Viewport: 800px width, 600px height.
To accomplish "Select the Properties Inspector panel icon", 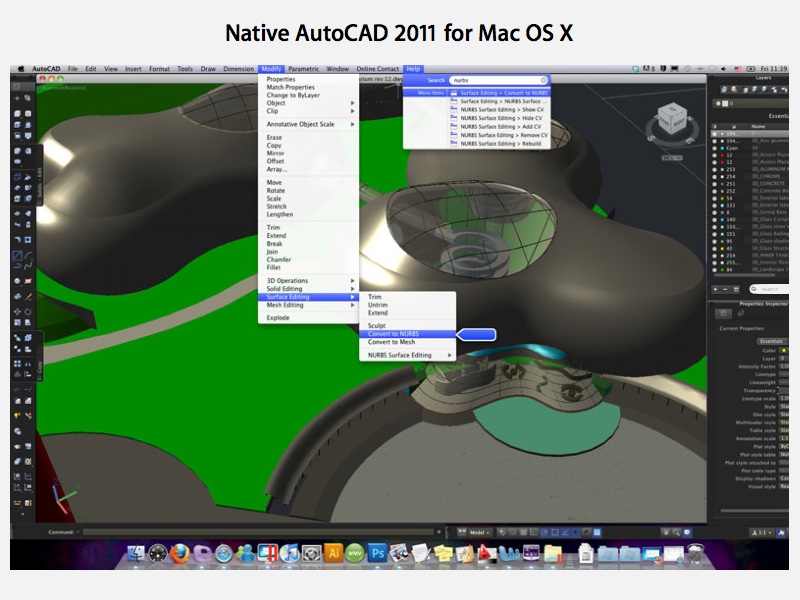I will tap(721, 311).
